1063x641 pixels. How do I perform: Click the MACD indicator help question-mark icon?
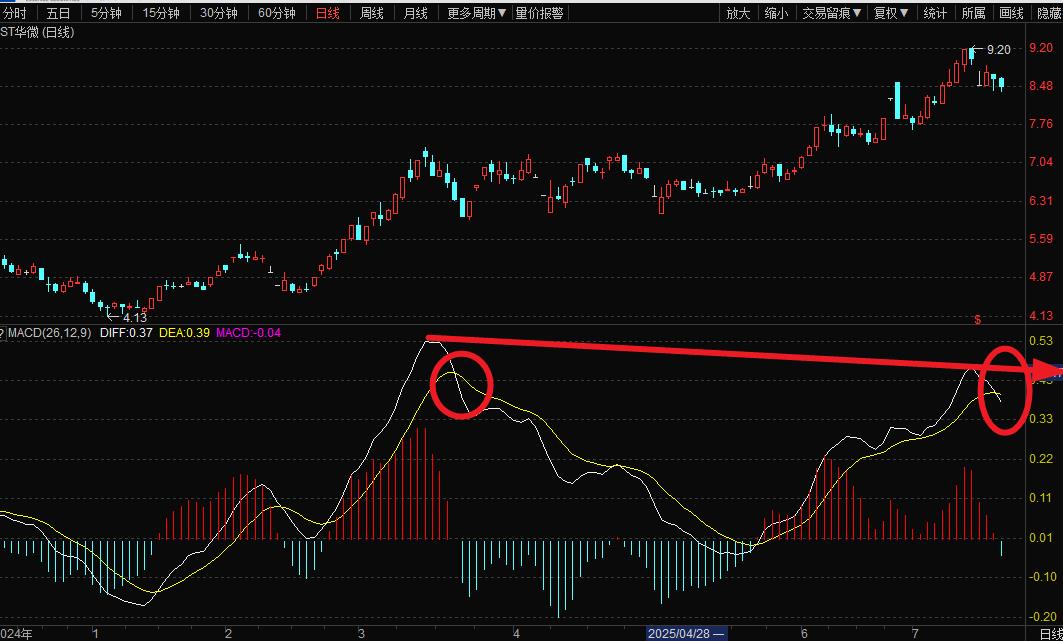[2, 333]
